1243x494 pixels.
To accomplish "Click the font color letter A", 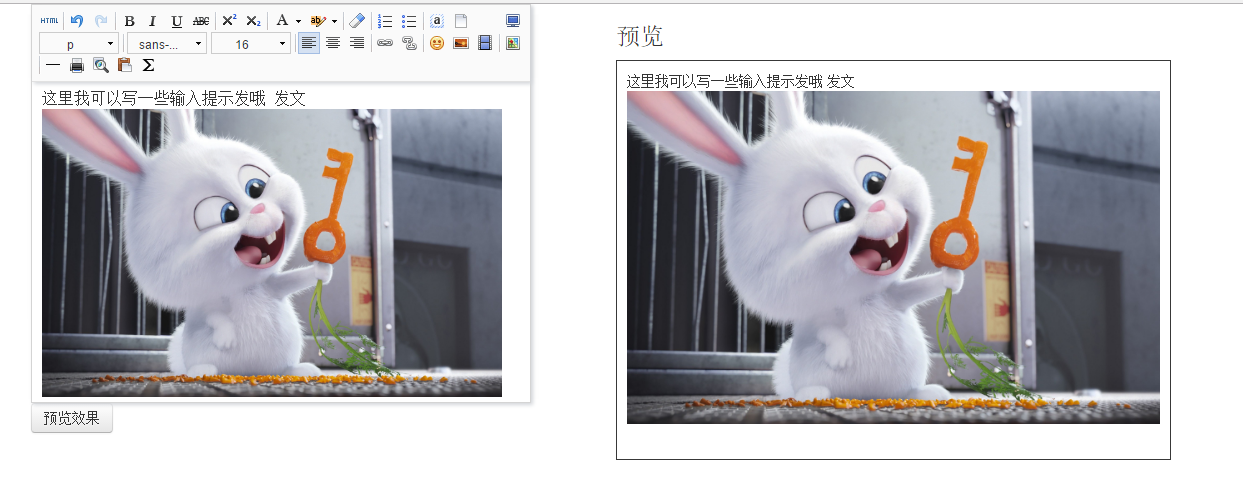I will click(x=282, y=21).
